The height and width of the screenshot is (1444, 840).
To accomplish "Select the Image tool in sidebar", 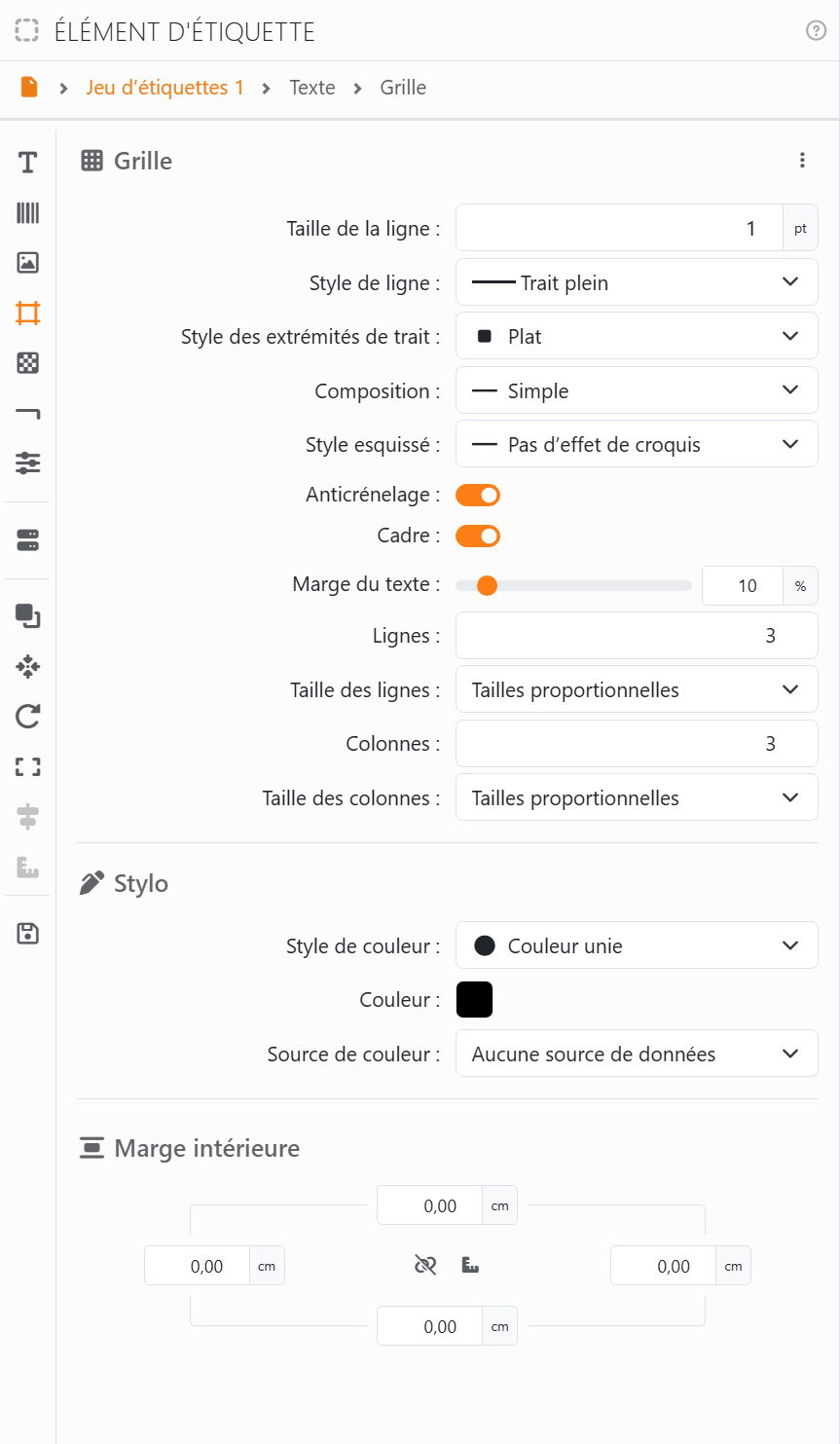I will coord(28,263).
